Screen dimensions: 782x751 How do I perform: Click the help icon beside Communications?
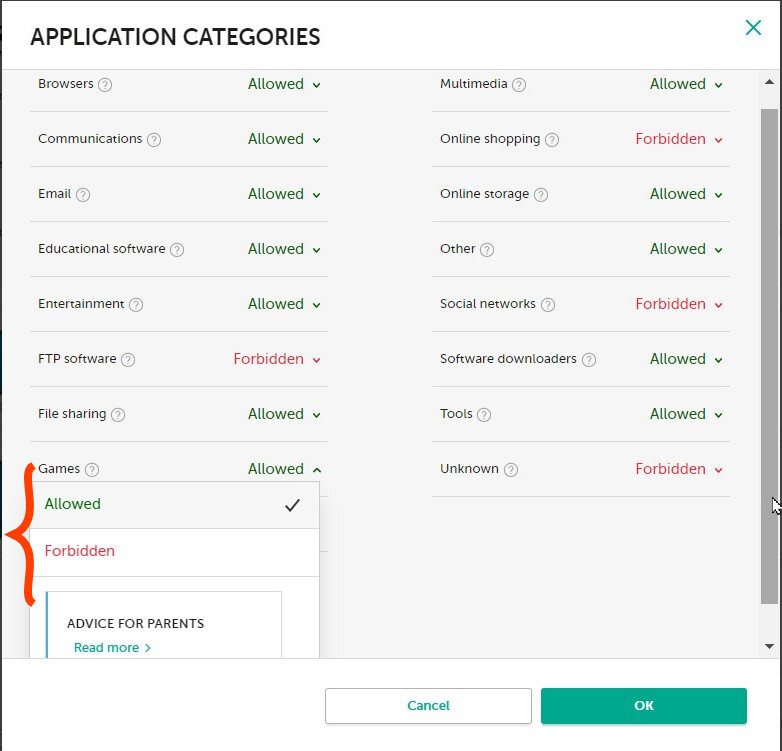[x=154, y=140]
